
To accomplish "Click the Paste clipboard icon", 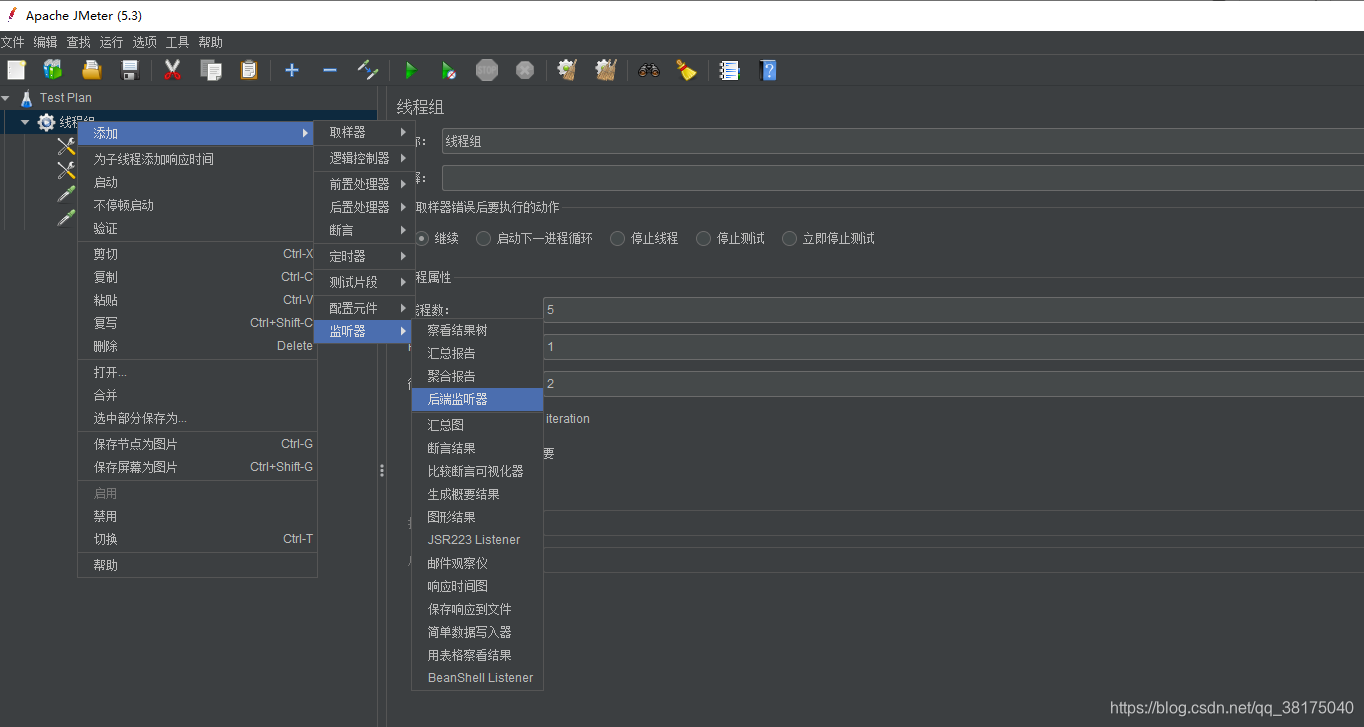I will [248, 70].
